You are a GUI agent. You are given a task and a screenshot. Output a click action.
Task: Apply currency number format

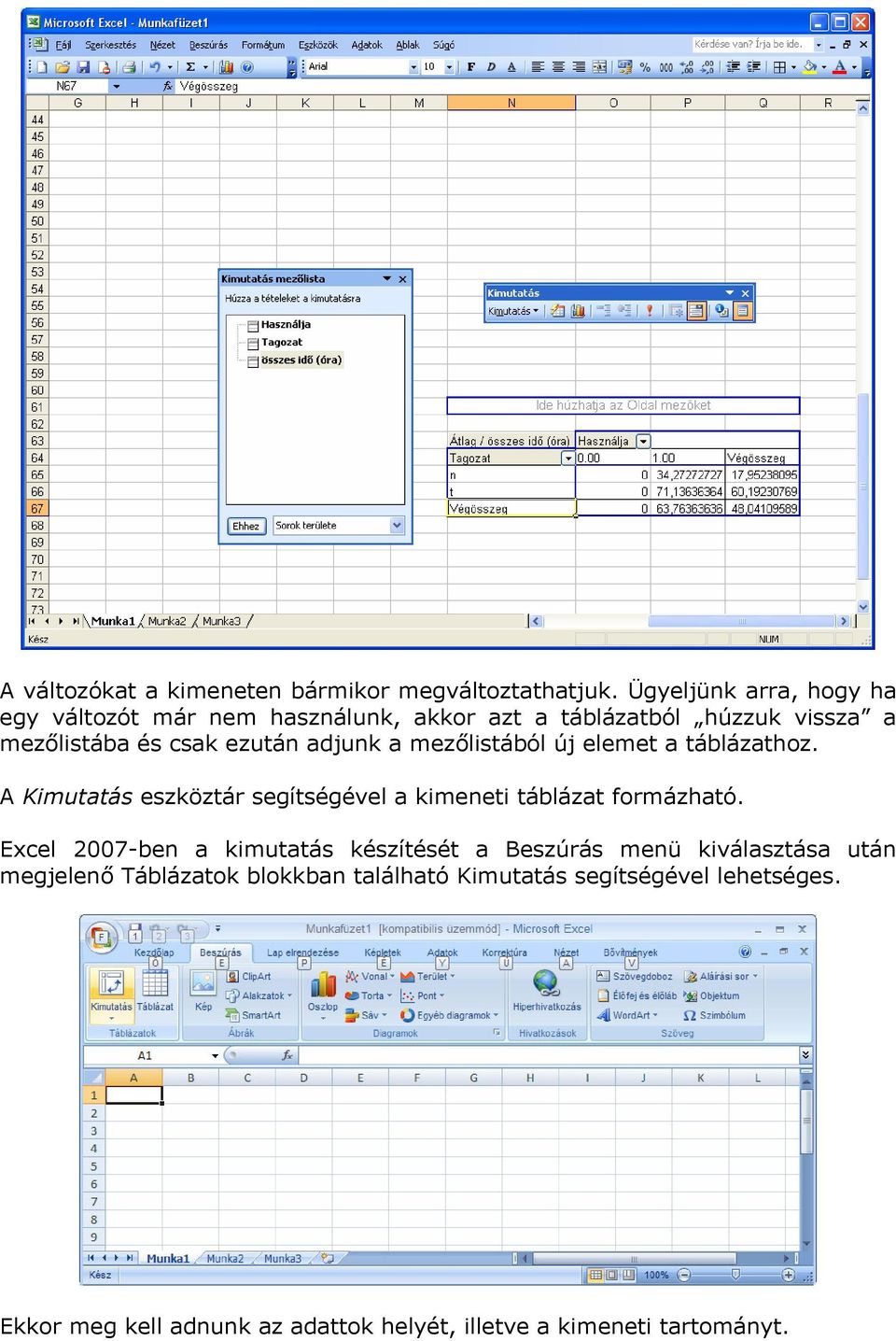tap(624, 67)
